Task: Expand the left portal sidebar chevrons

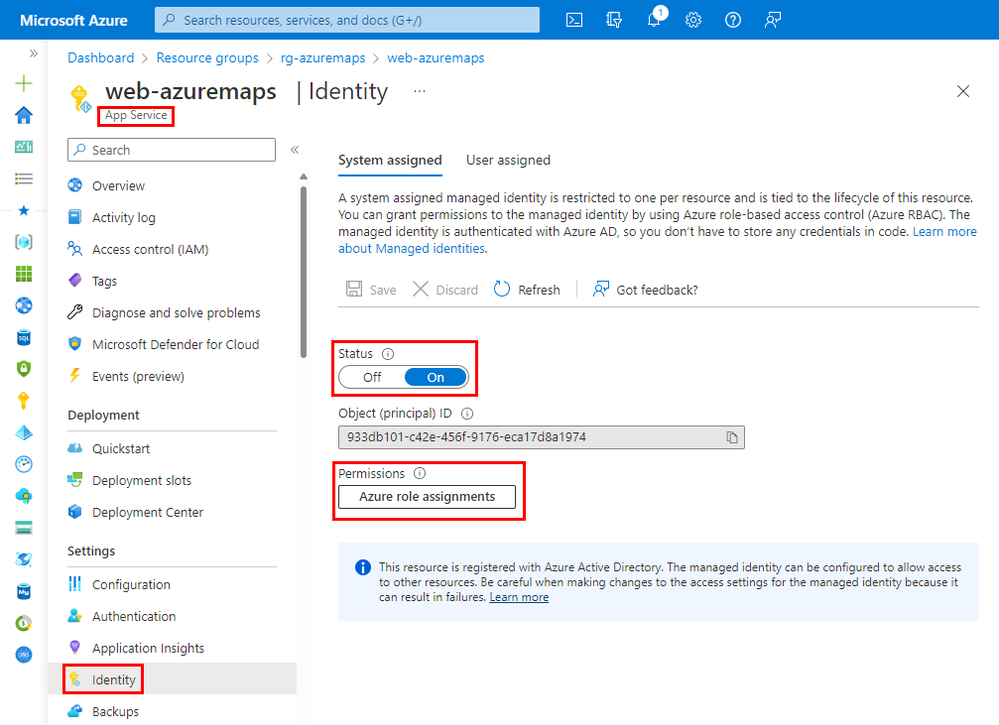Action: (33, 54)
